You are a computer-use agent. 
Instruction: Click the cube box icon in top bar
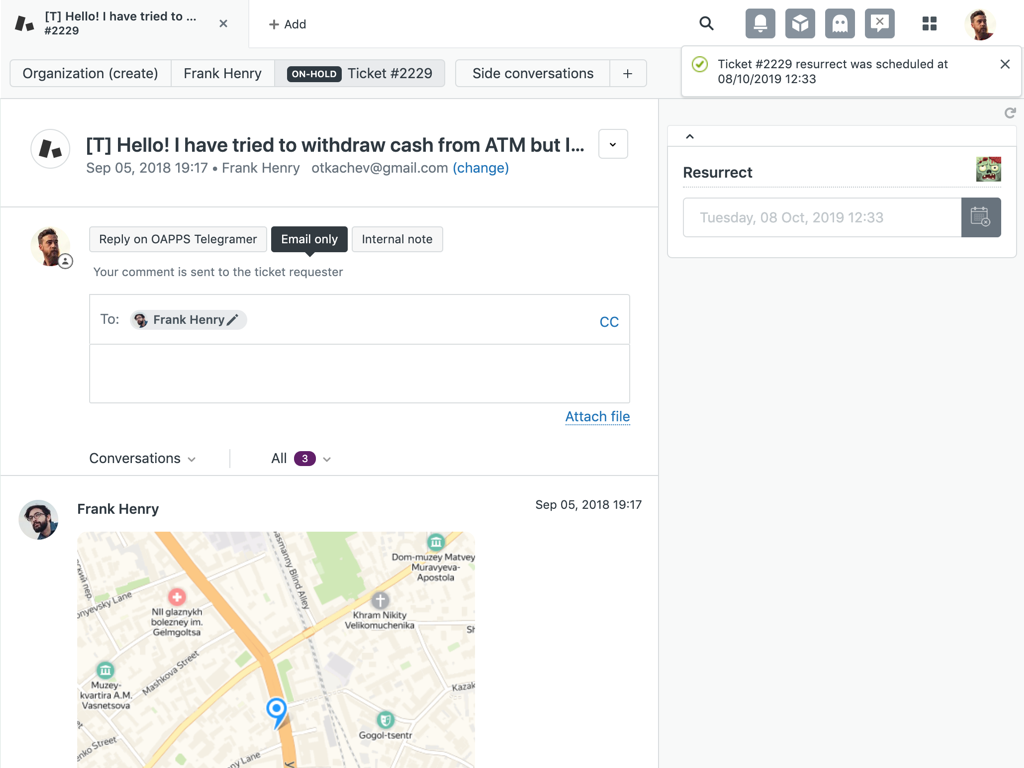pos(800,24)
